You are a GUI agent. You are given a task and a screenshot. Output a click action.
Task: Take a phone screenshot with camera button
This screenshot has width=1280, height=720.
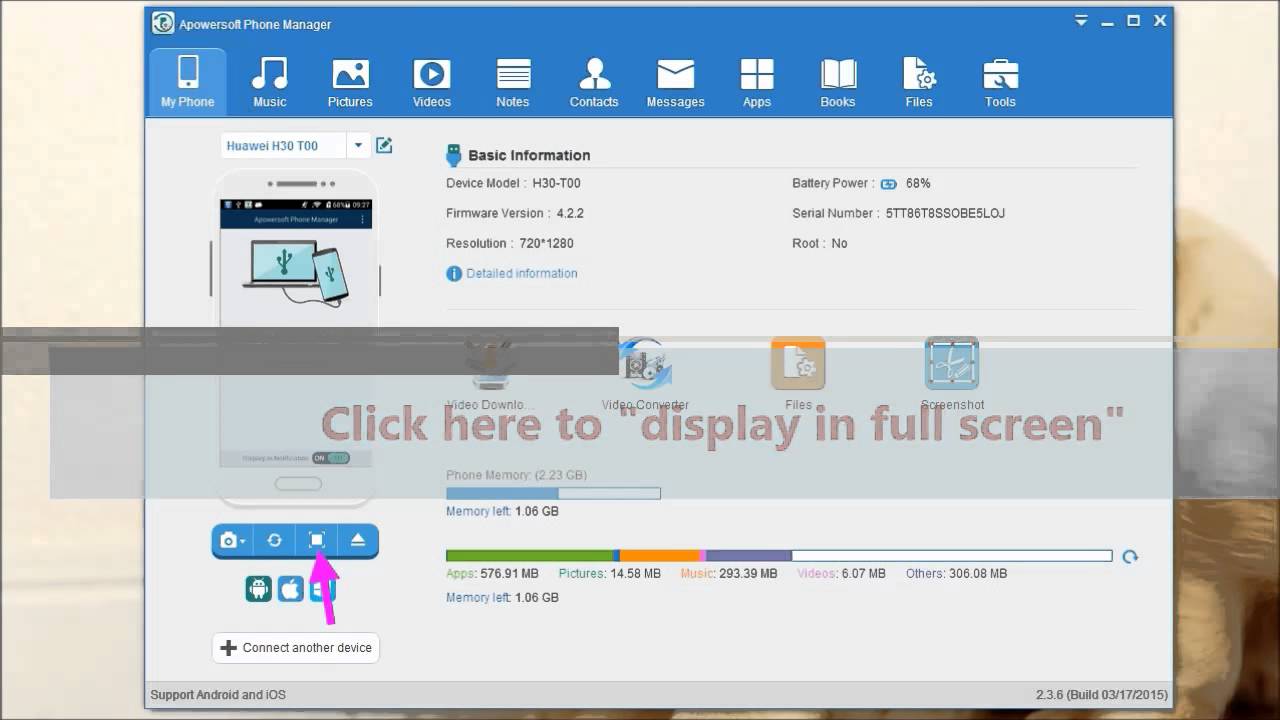coord(232,540)
